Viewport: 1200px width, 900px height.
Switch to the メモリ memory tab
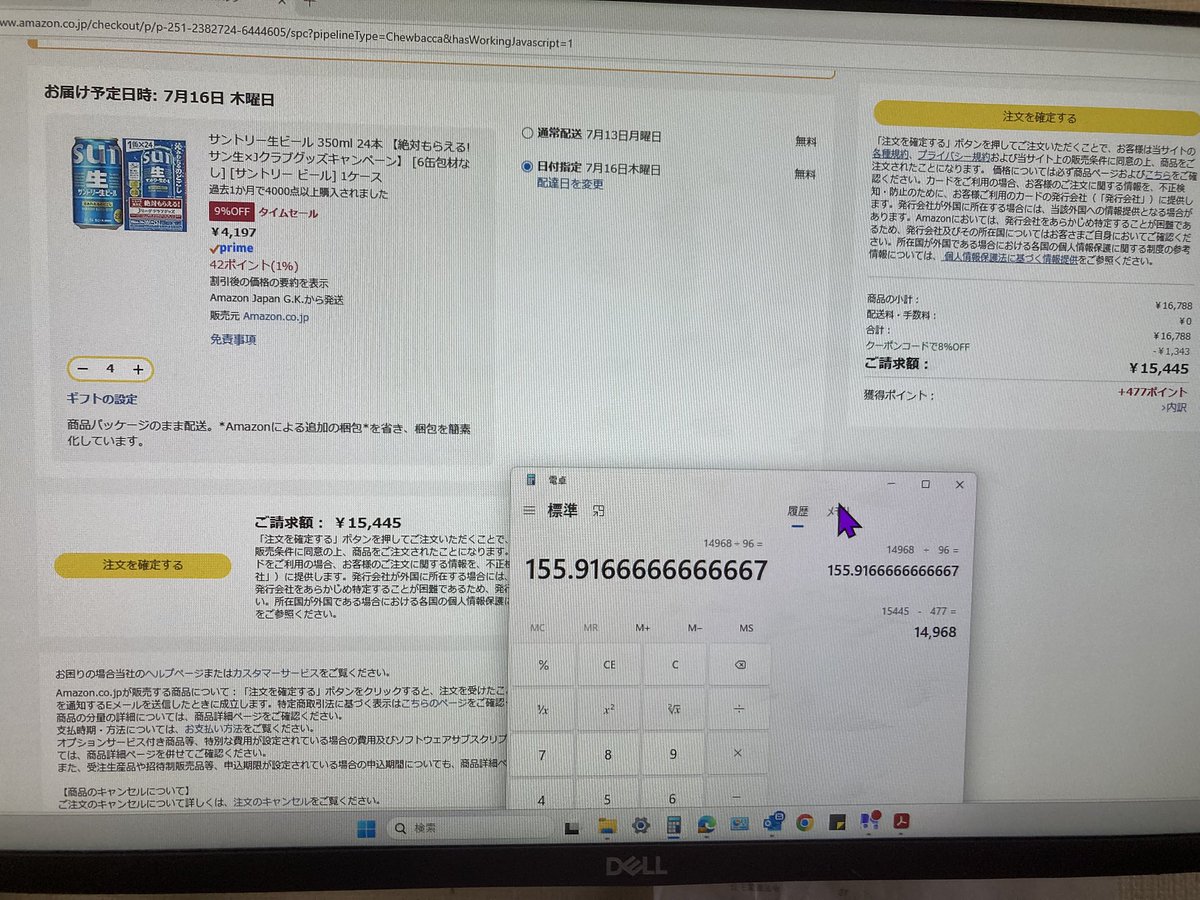(838, 511)
